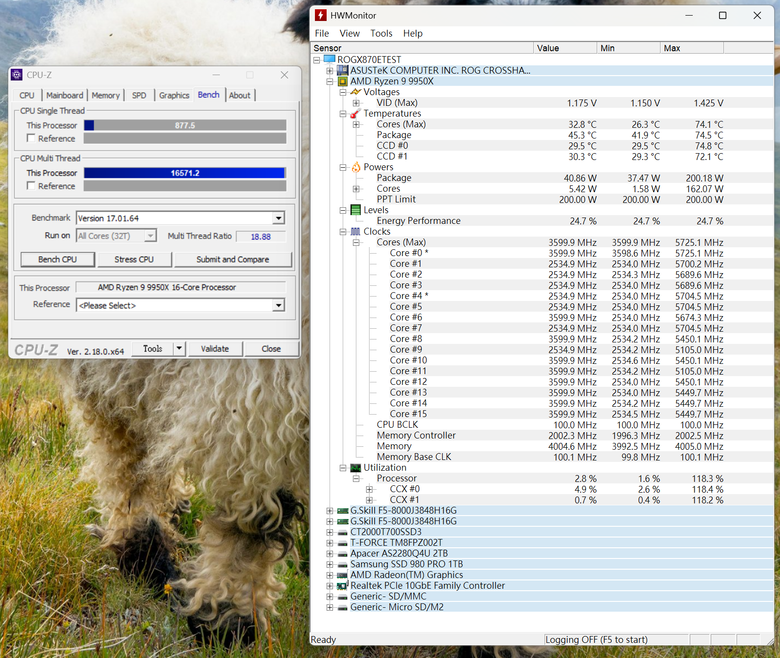Open the Graphics tab
Image resolution: width=780 pixels, height=658 pixels.
(x=174, y=95)
